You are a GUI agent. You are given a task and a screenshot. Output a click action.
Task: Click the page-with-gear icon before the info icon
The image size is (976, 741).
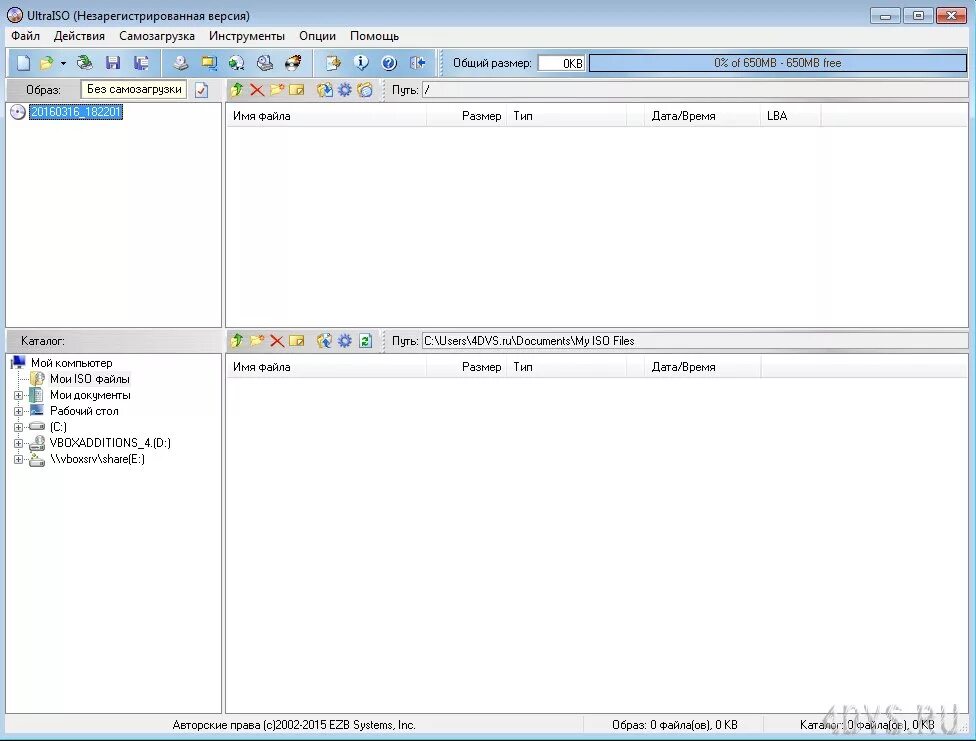coord(333,63)
